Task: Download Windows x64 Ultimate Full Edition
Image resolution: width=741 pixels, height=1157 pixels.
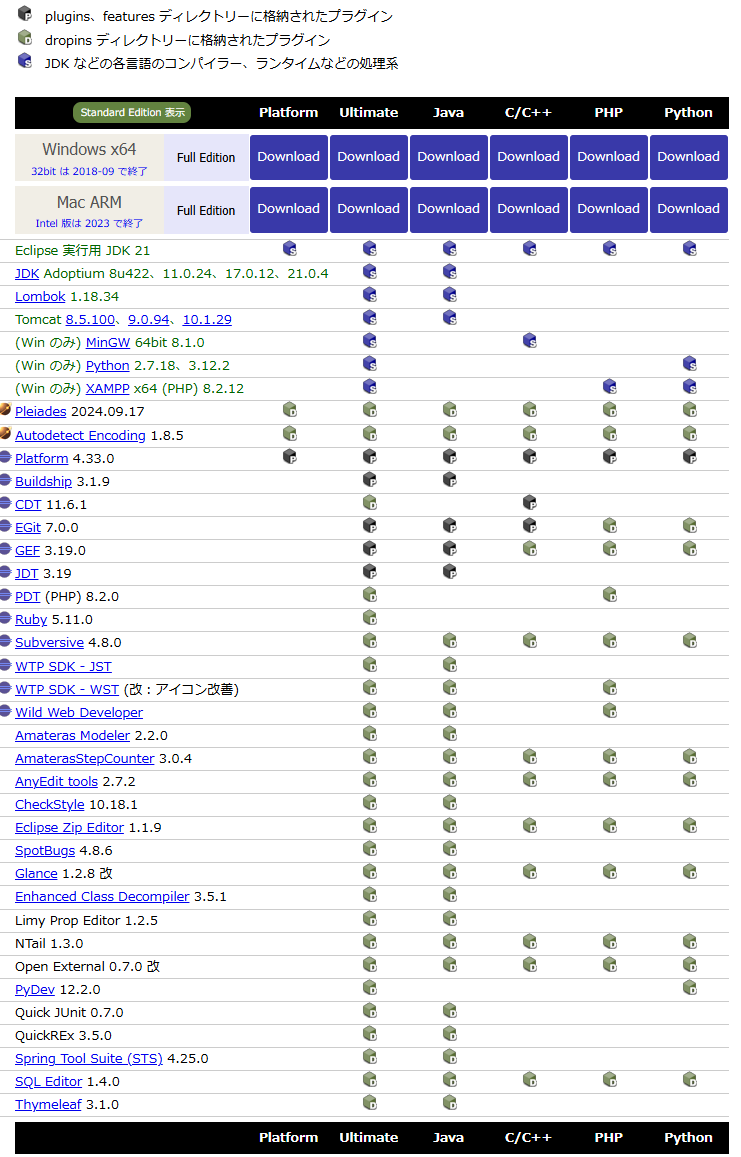Action: pos(368,157)
